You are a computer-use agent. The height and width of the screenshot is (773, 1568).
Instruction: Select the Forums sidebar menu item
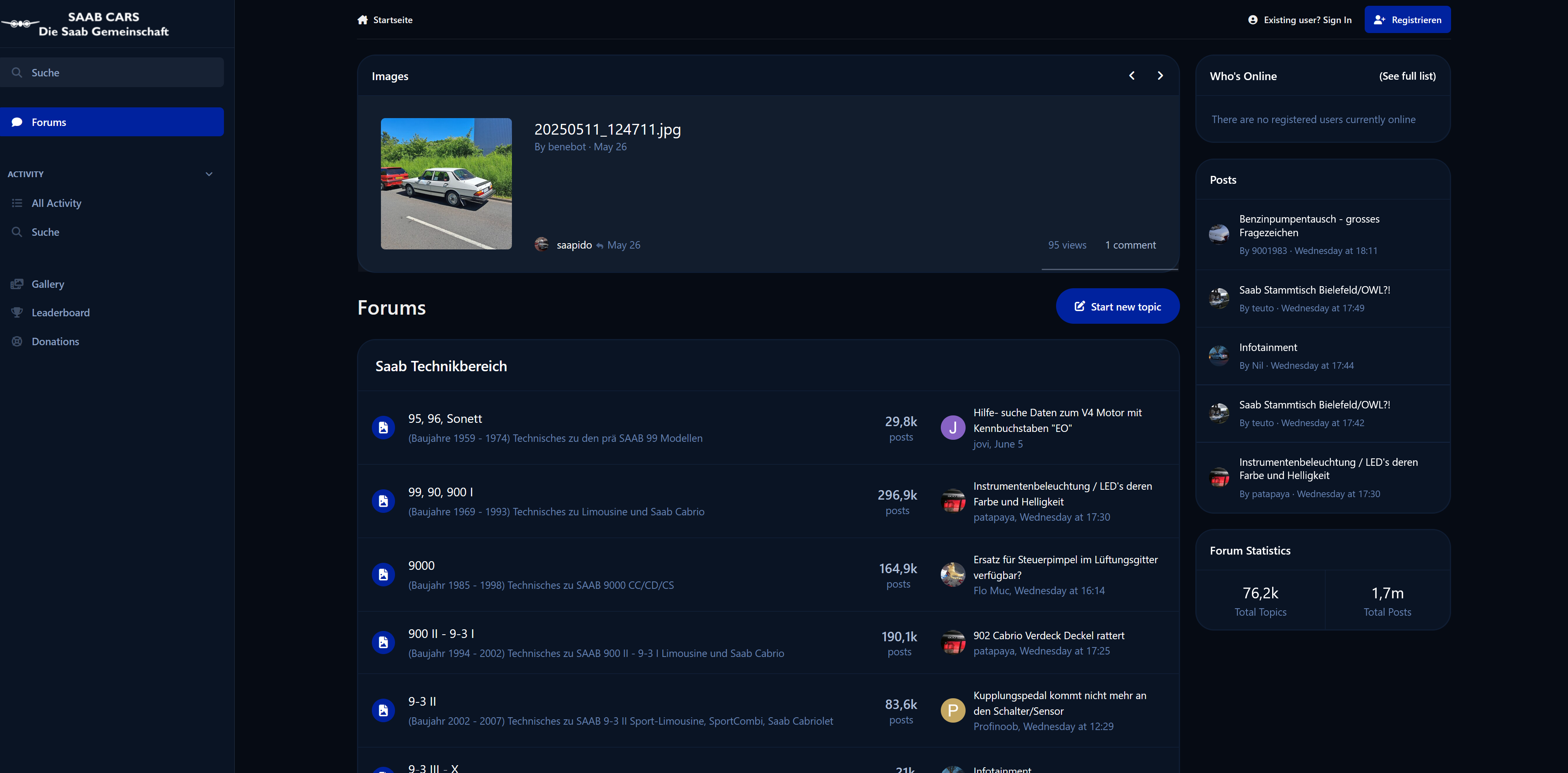click(112, 122)
